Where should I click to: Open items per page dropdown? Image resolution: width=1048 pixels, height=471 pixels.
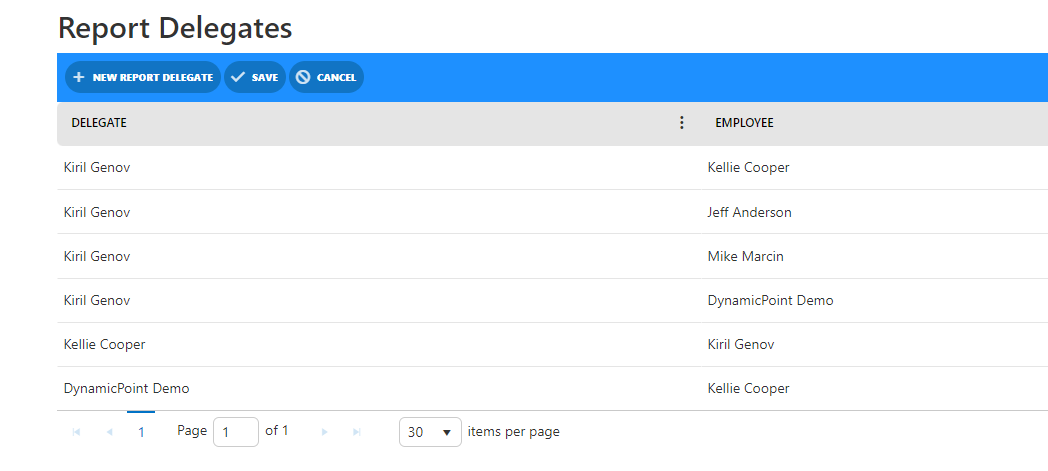tap(430, 432)
